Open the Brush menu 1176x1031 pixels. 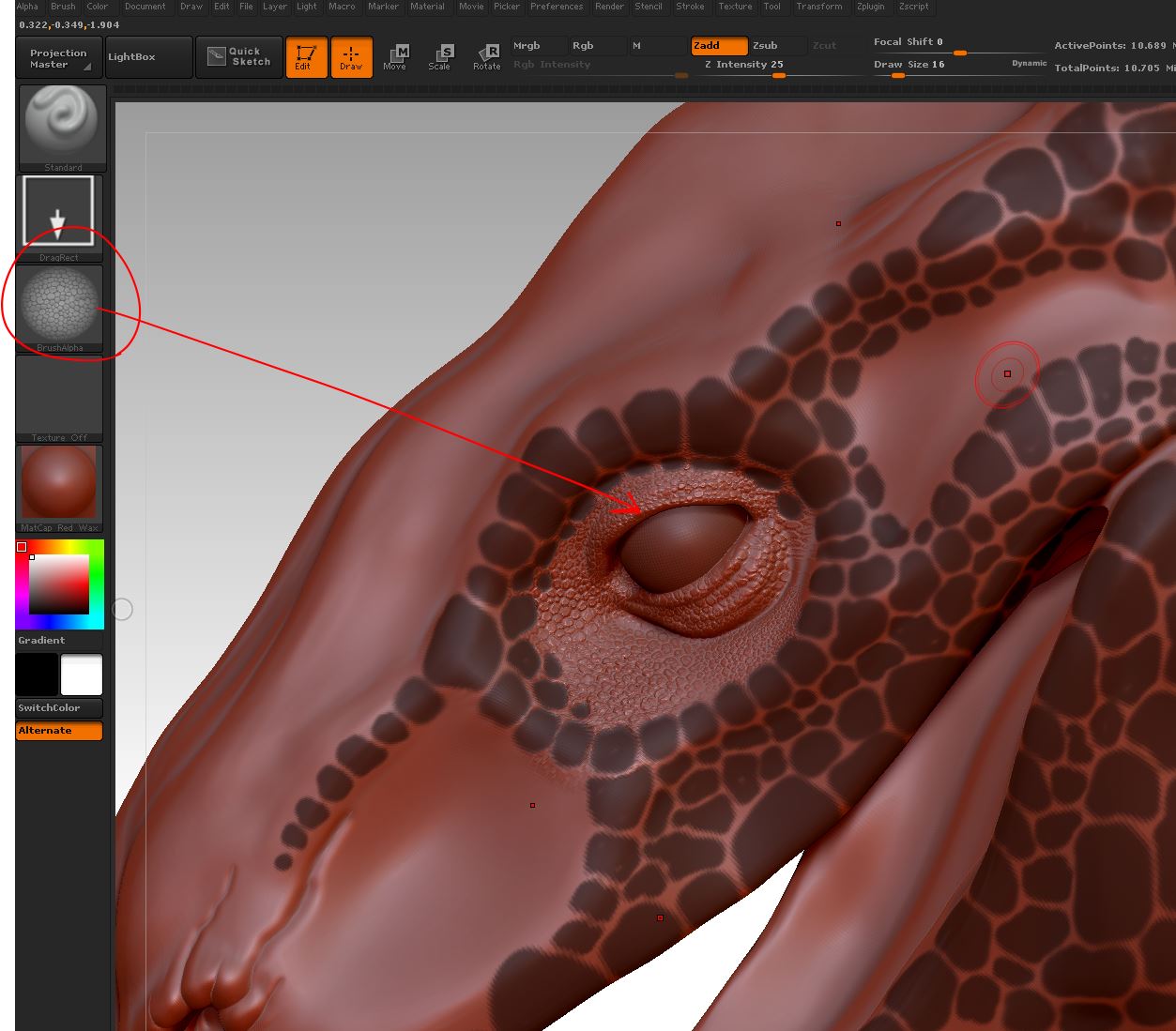(x=63, y=7)
